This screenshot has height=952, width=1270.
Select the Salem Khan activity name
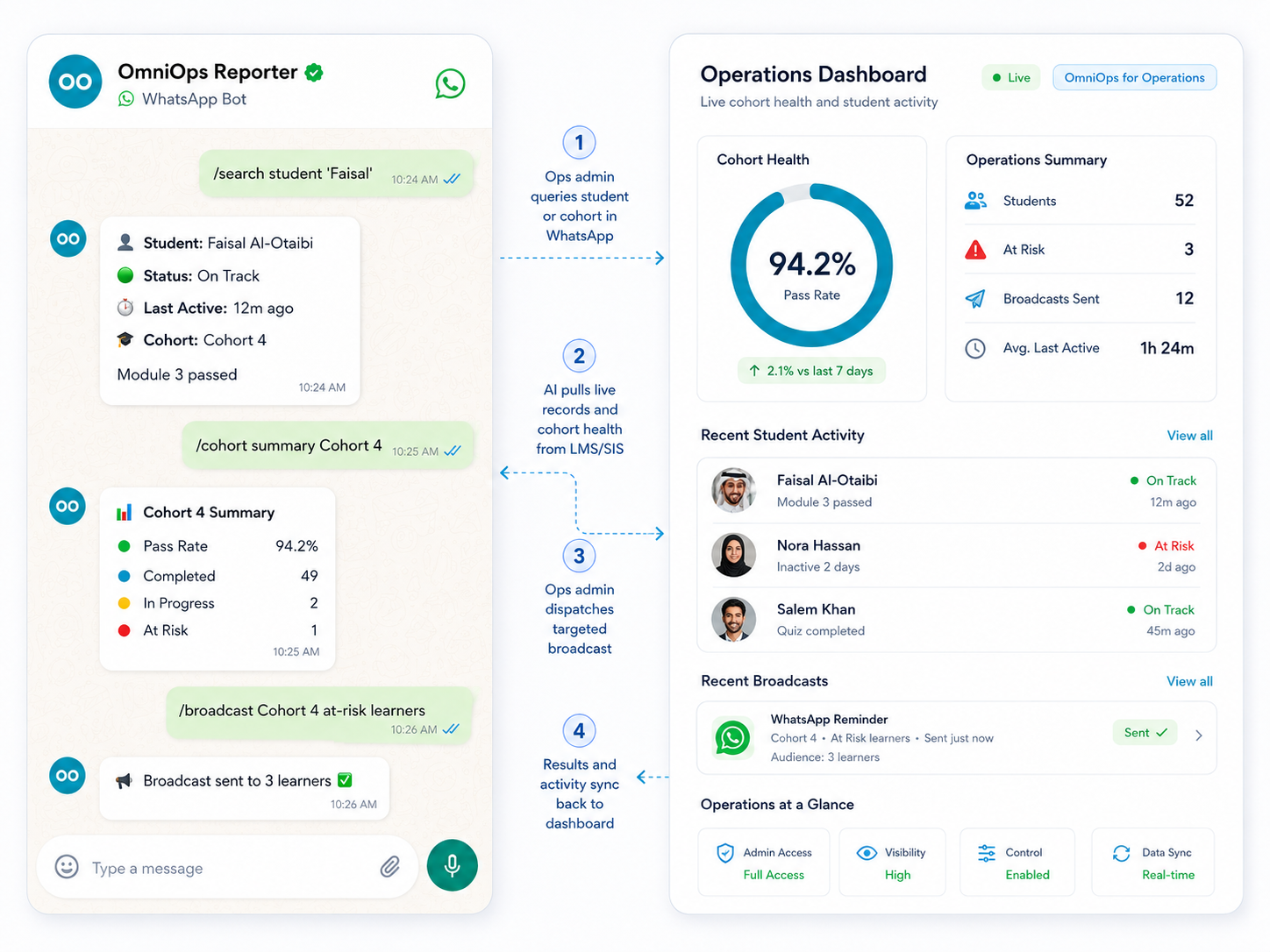(x=816, y=609)
